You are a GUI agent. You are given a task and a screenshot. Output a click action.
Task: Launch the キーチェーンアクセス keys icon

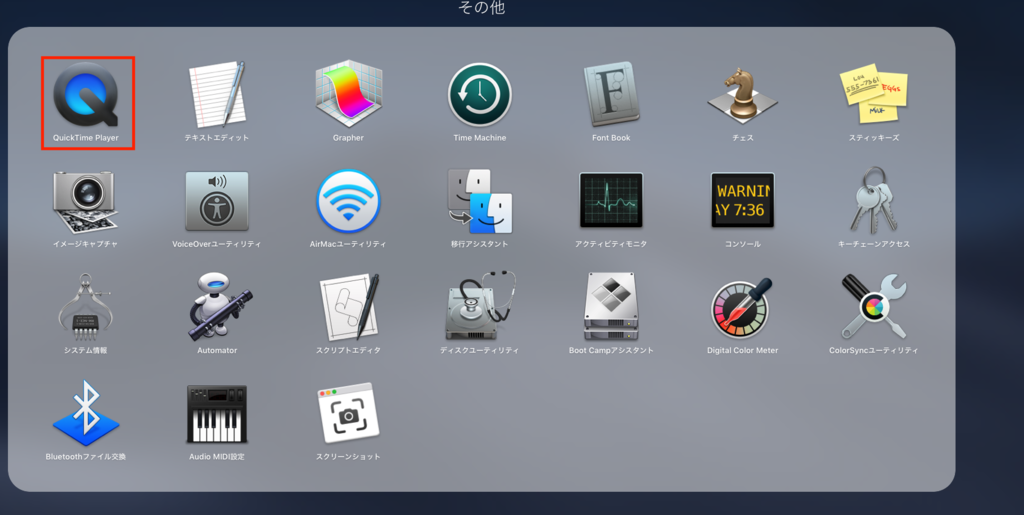point(874,200)
